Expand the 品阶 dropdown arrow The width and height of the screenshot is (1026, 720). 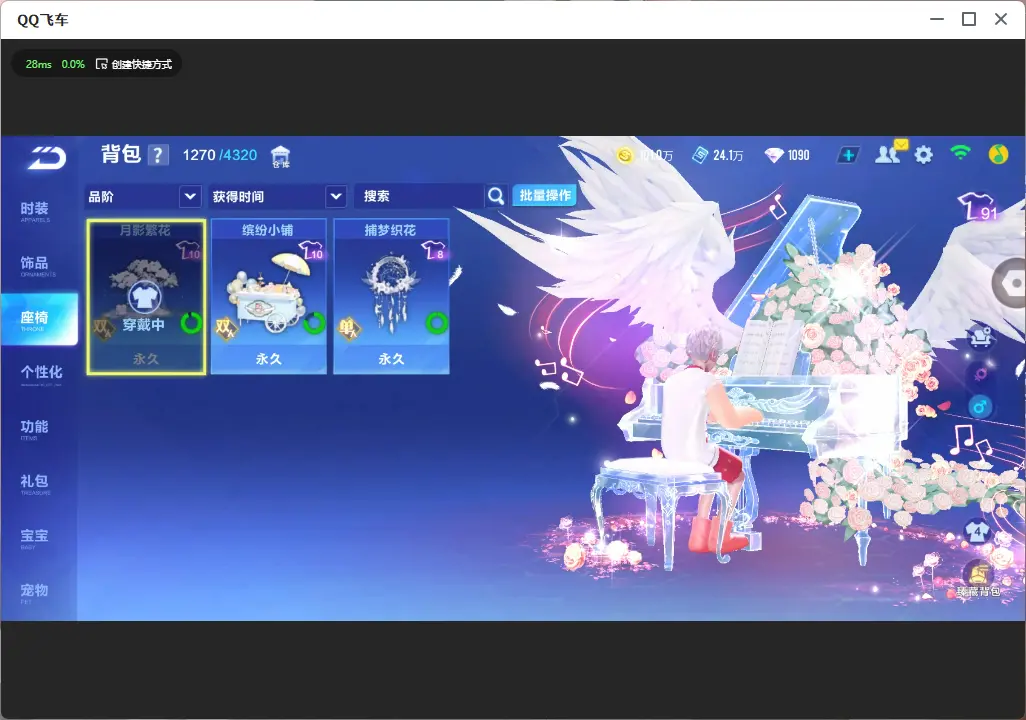190,196
